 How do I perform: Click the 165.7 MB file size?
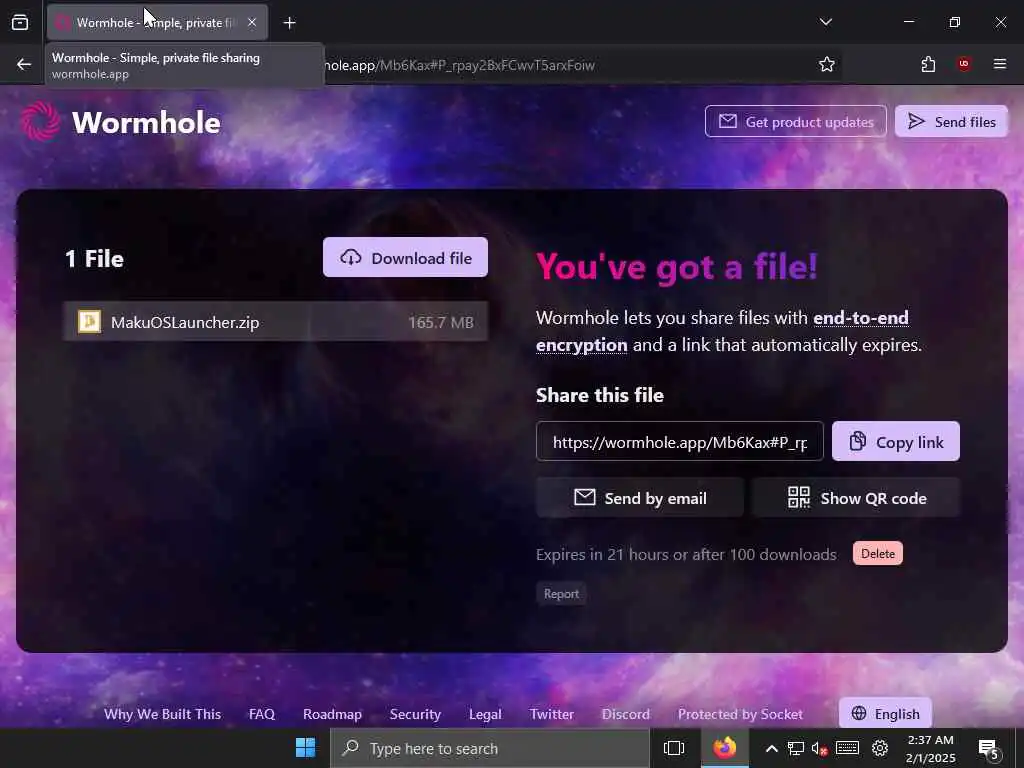441,323
